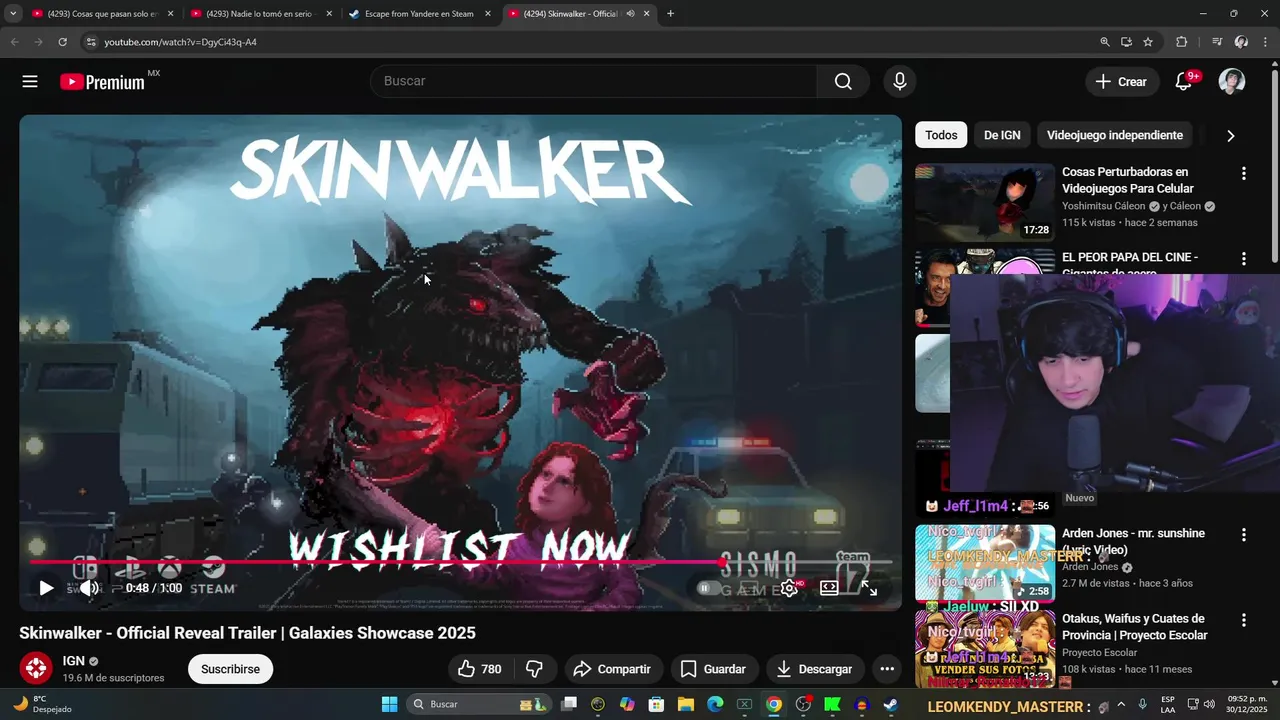Mute the video volume
This screenshot has width=1280, height=720.
[89, 588]
